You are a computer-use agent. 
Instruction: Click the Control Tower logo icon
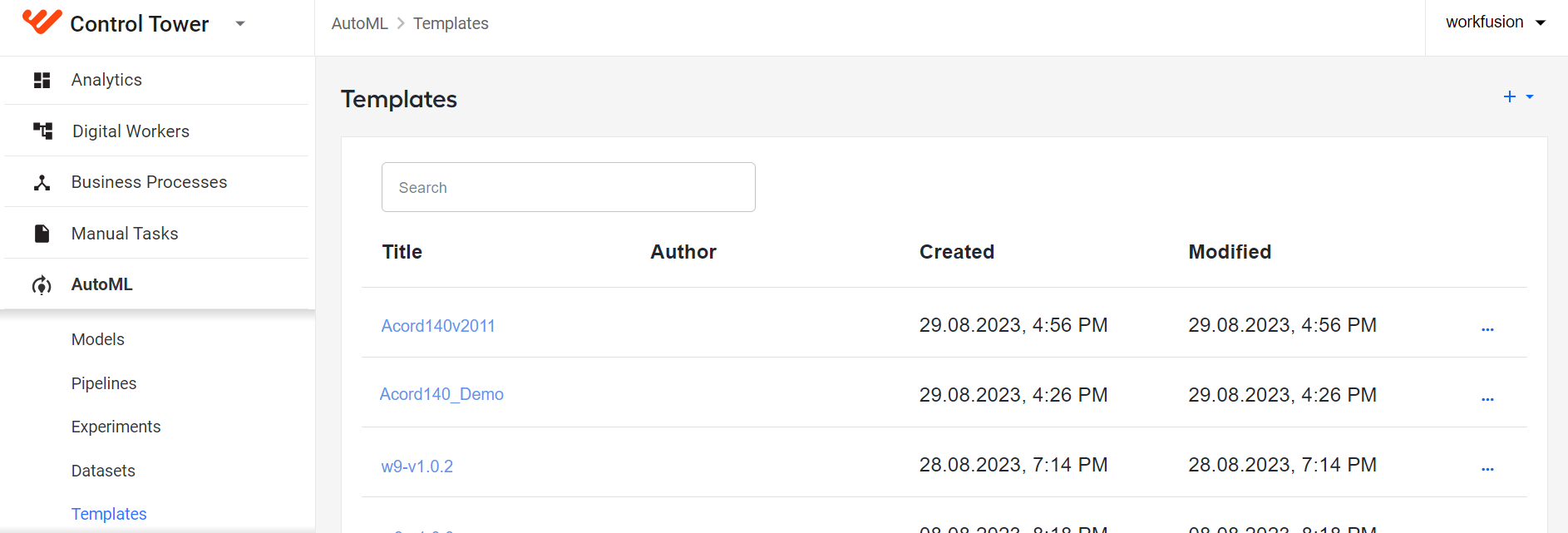[x=42, y=22]
